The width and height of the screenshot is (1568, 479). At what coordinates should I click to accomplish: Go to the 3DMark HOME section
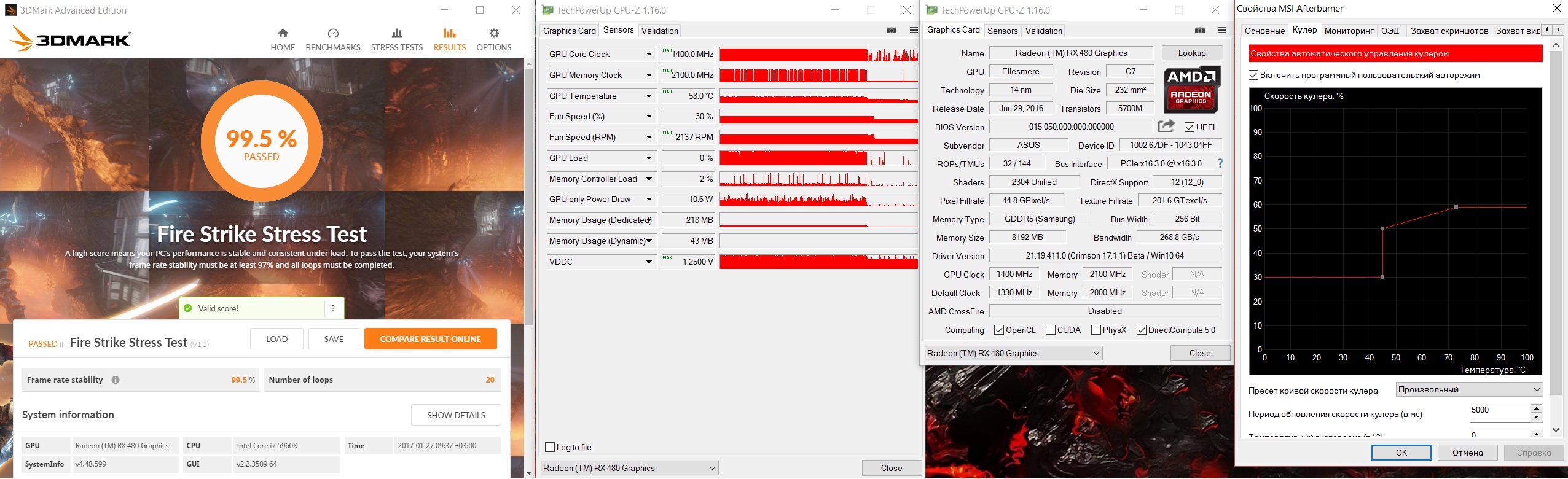pyautogui.click(x=283, y=39)
